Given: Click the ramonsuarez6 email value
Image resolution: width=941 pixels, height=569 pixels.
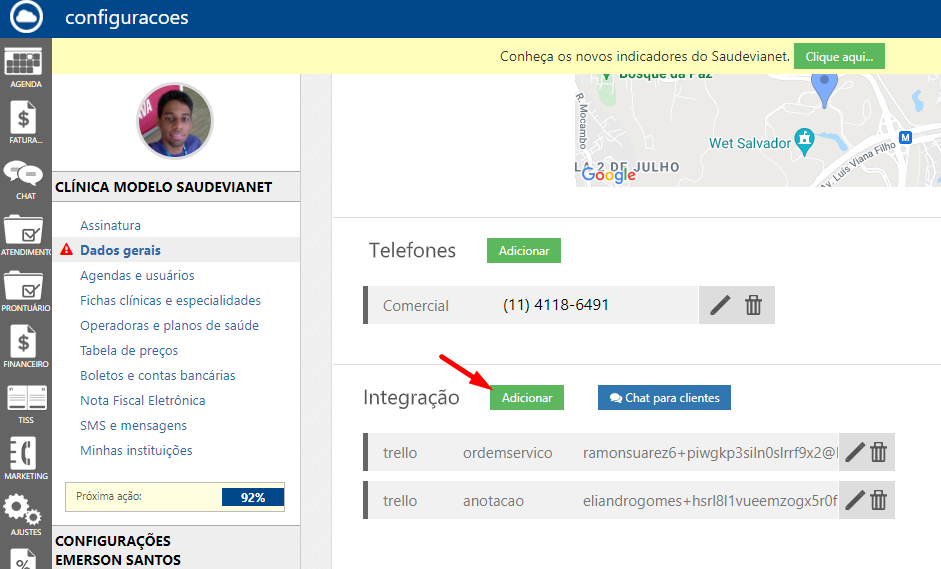Looking at the screenshot, I should point(710,453).
